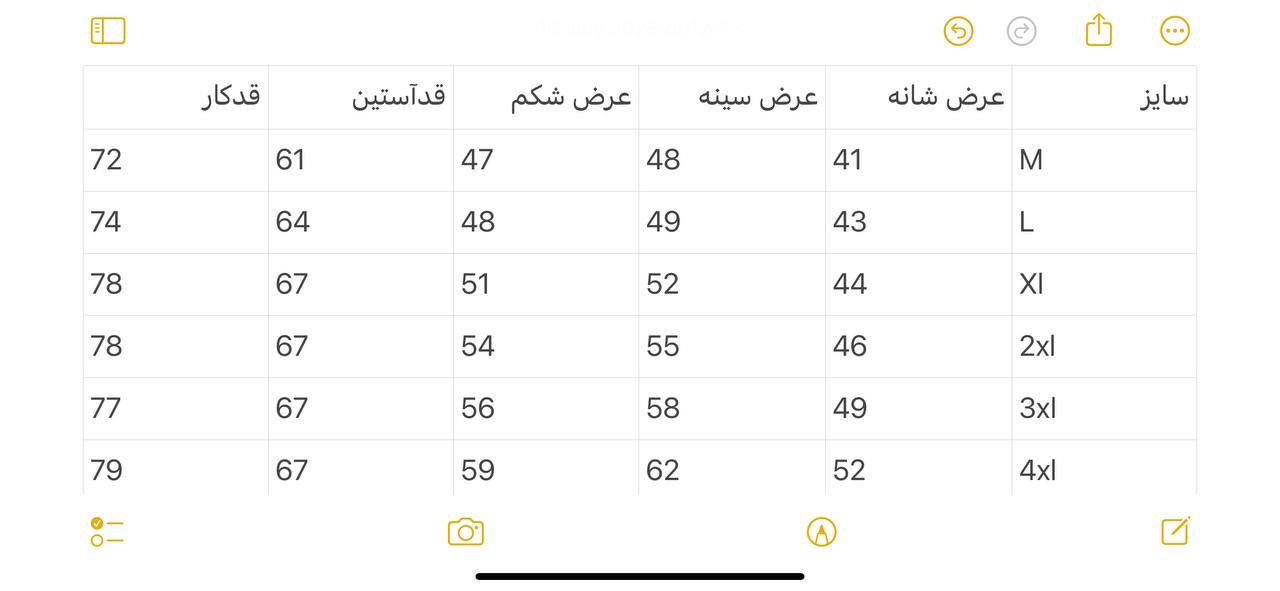This screenshot has height=591, width=1280.
Task: Select the قدکار header cell
Action: tap(176, 97)
